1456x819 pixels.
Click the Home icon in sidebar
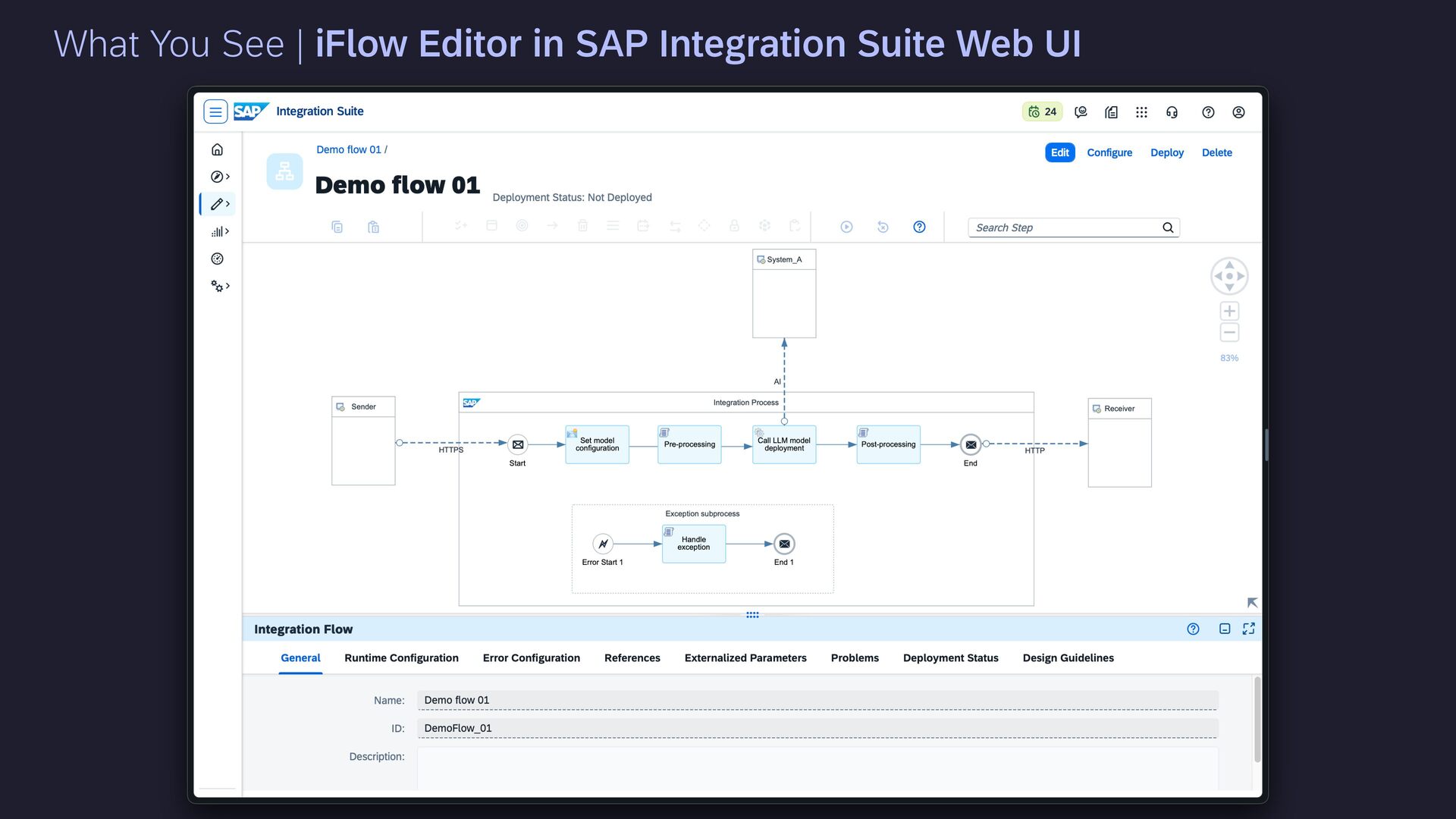click(x=217, y=149)
